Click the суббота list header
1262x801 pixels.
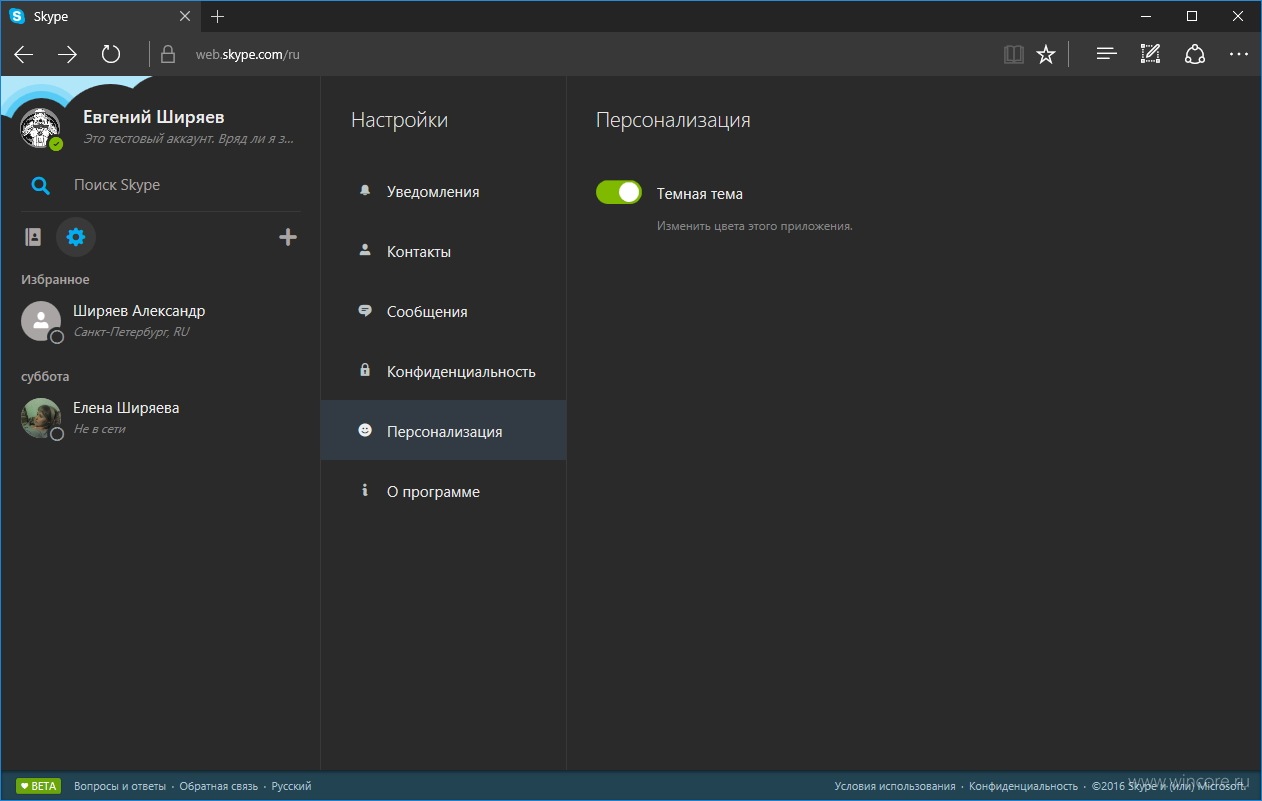click(x=45, y=377)
